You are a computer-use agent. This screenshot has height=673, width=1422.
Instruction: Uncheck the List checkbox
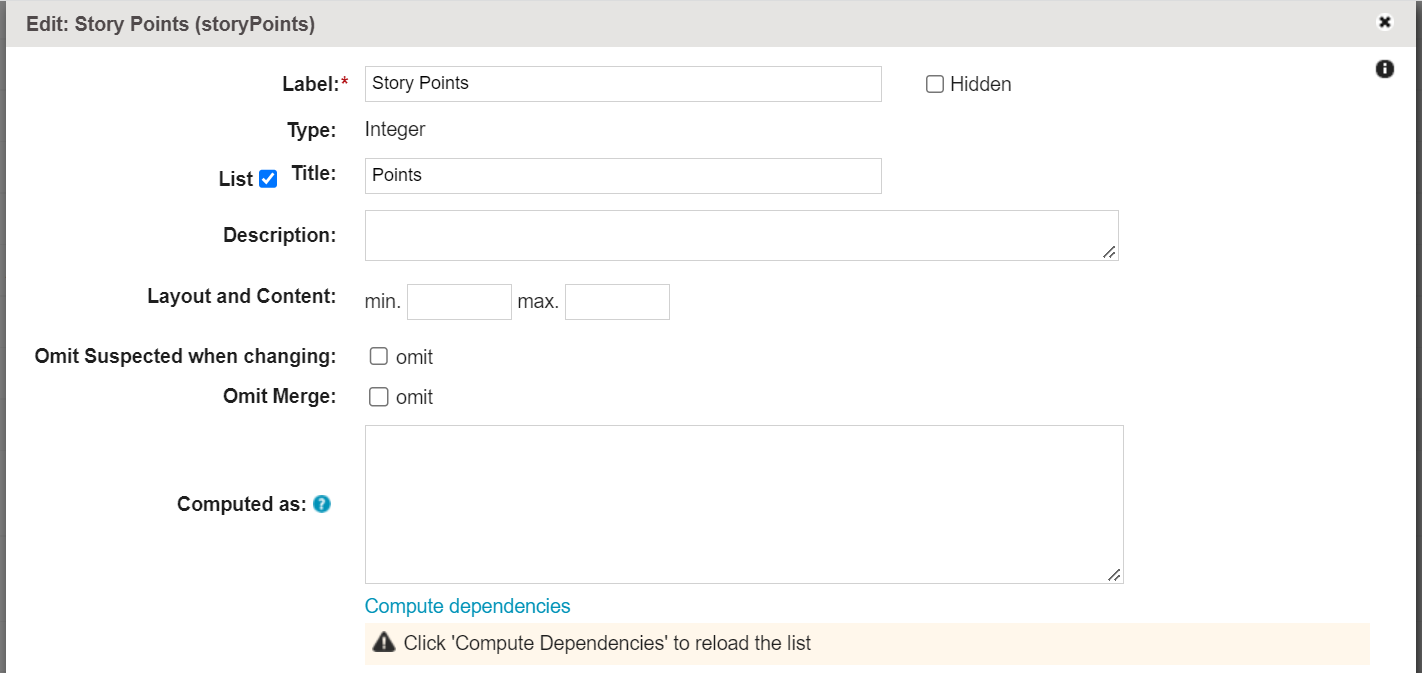[x=268, y=179]
